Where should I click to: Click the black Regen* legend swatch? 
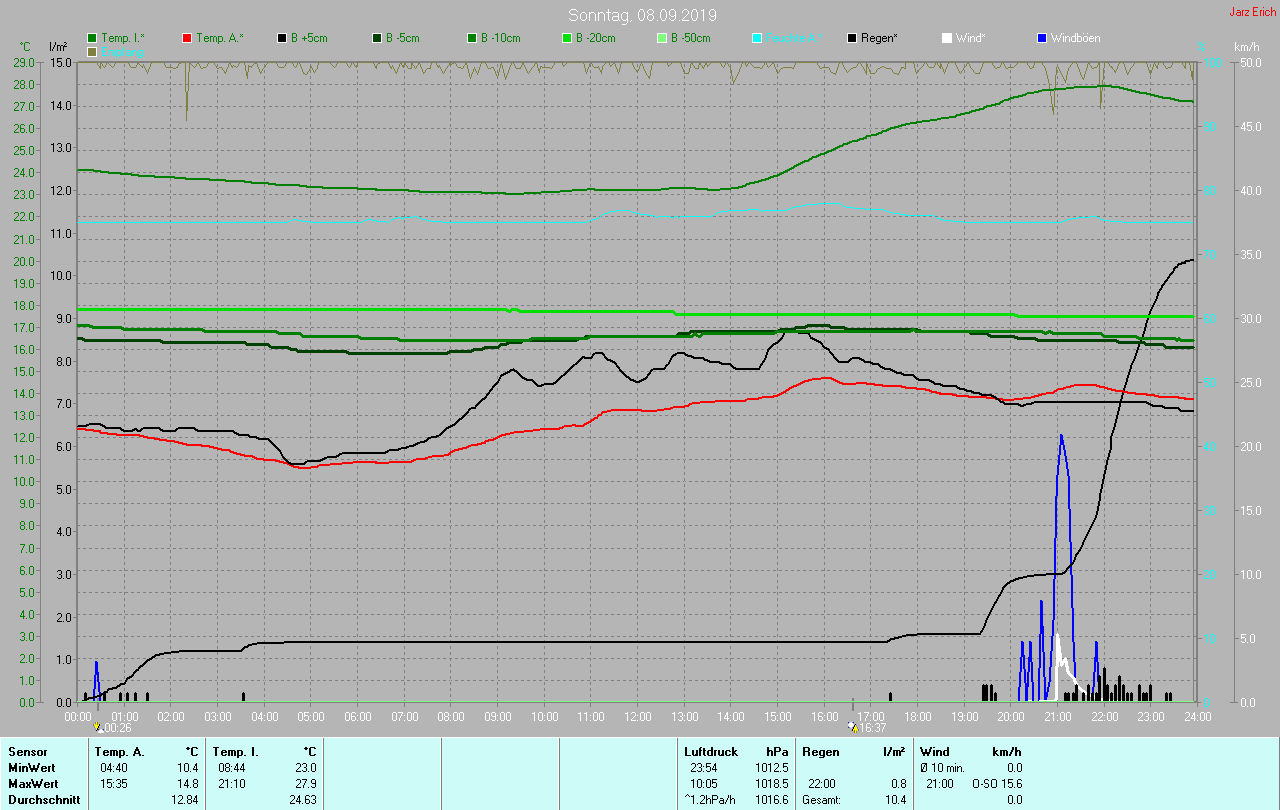pyautogui.click(x=852, y=38)
